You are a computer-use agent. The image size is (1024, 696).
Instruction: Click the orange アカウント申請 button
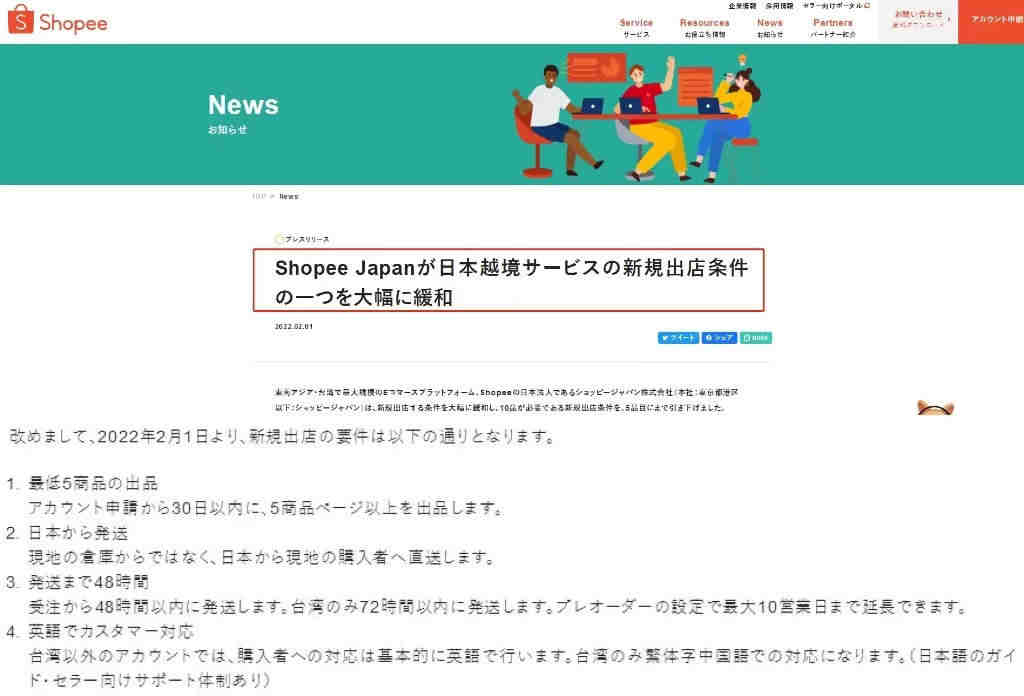991,22
